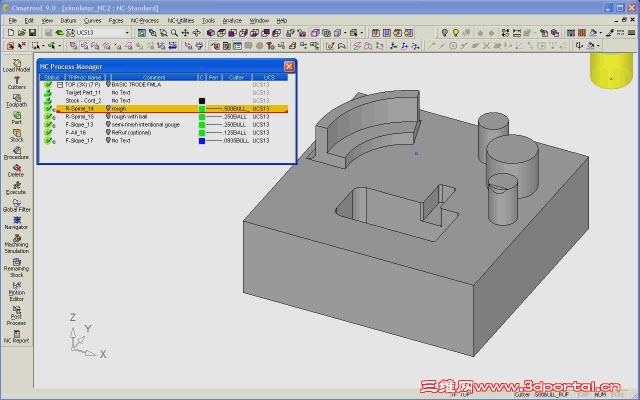
Task: Open the File menu
Action: [13, 20]
